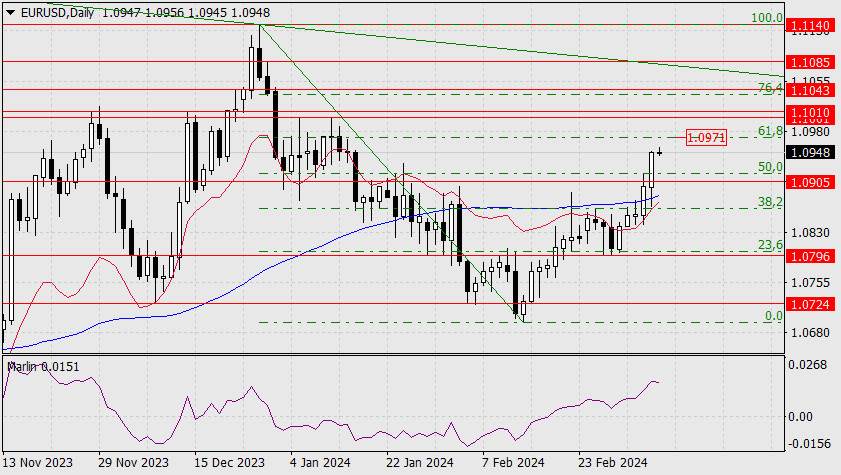Click the 1.0680 price axis value
This screenshot has height=475, width=841.
(810, 333)
